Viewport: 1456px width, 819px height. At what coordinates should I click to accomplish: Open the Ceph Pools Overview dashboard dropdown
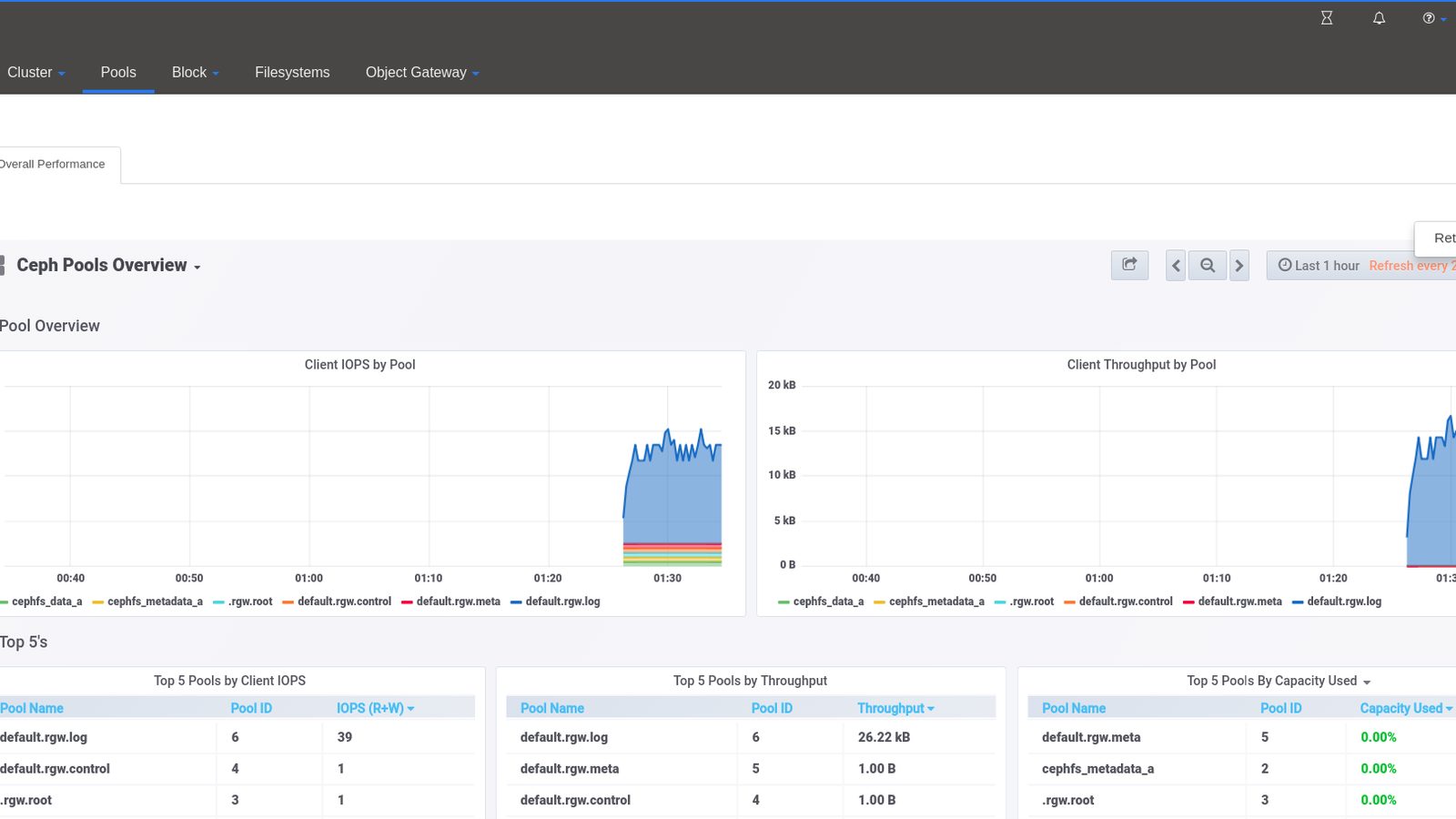pyautogui.click(x=108, y=265)
